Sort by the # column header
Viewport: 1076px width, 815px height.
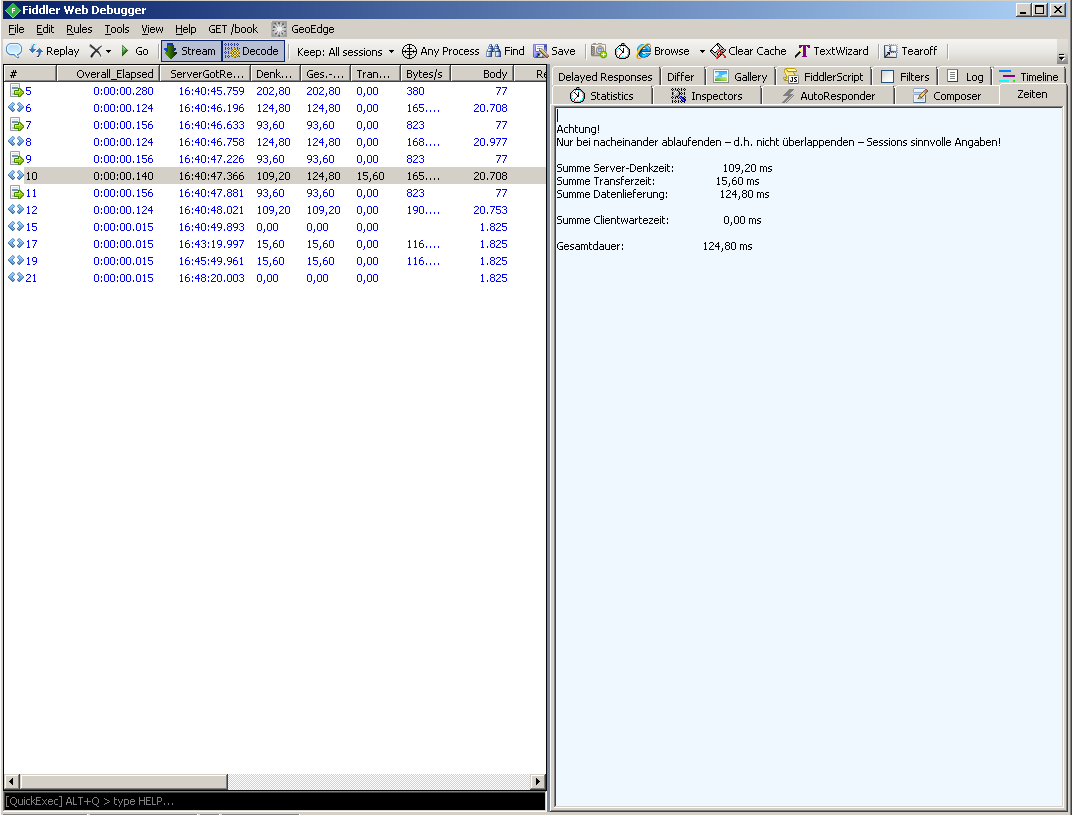[x=30, y=74]
